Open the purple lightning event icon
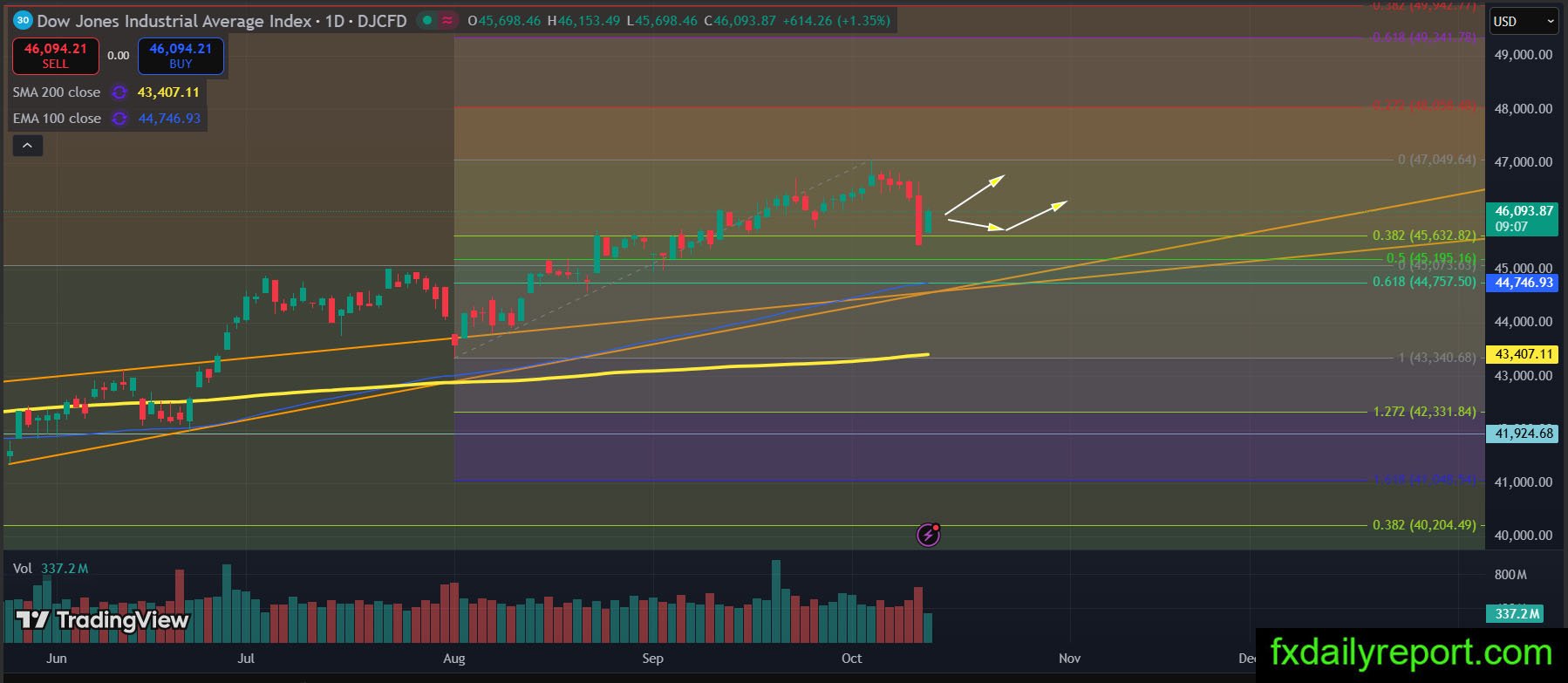1568x683 pixels. click(929, 534)
